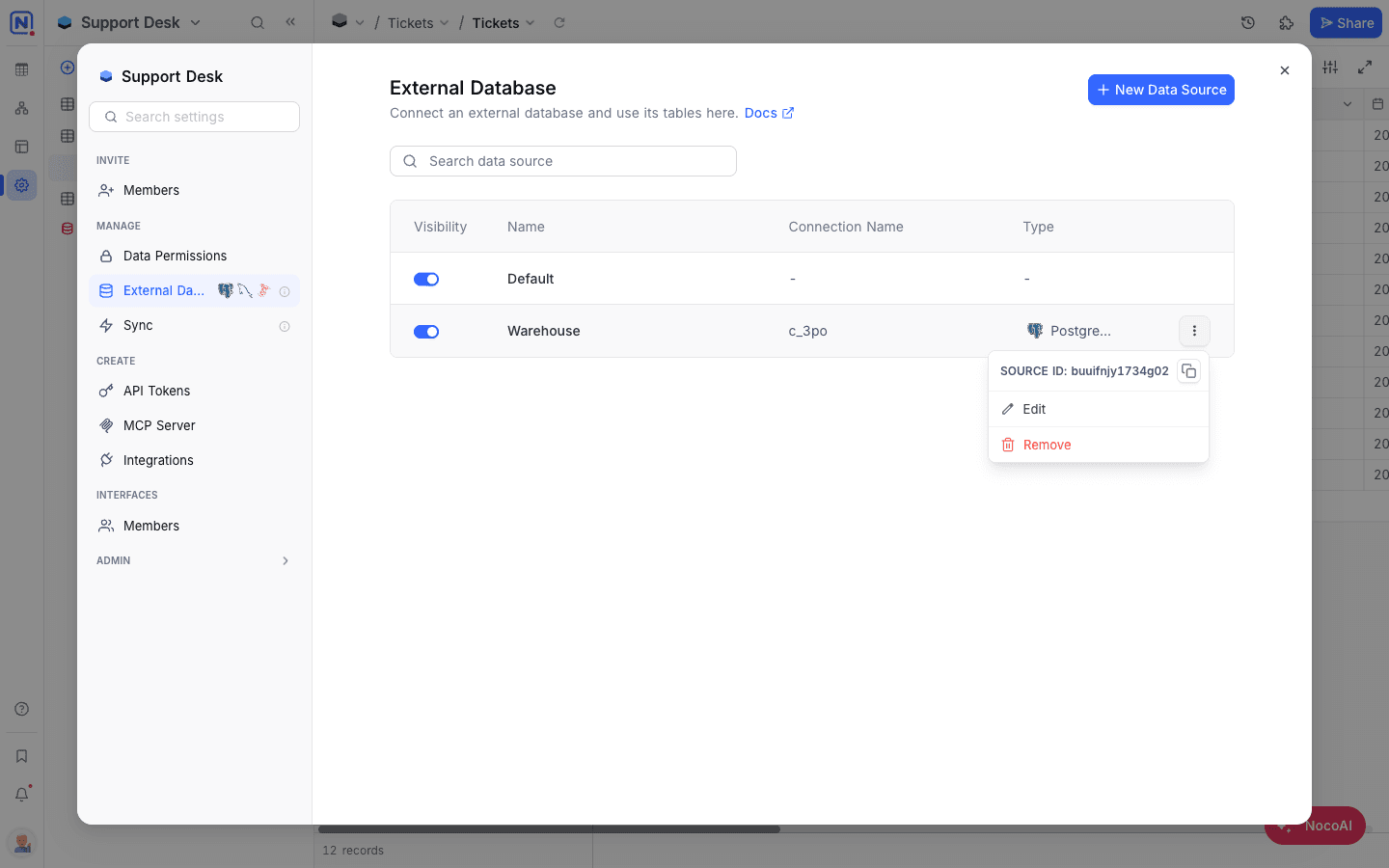Image resolution: width=1389 pixels, height=868 pixels.
Task: Click the notifications bell icon
Action: tap(21, 795)
